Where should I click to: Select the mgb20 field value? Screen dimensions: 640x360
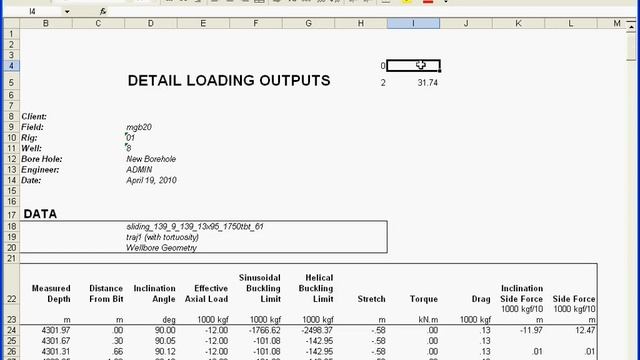pyautogui.click(x=139, y=127)
